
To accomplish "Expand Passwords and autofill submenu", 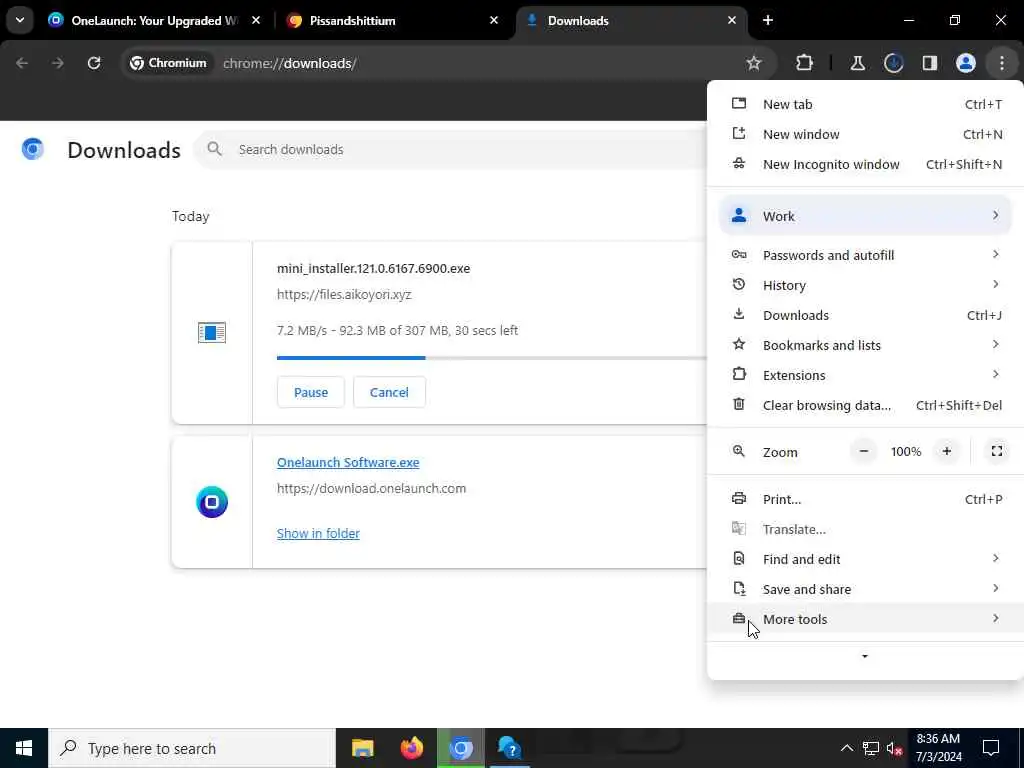I will click(x=865, y=255).
